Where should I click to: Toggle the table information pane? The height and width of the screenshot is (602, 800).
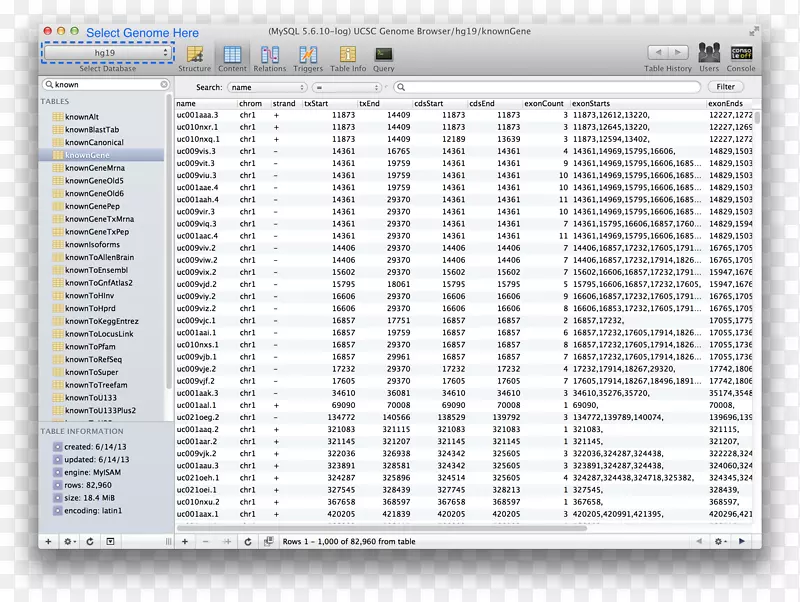[112, 541]
